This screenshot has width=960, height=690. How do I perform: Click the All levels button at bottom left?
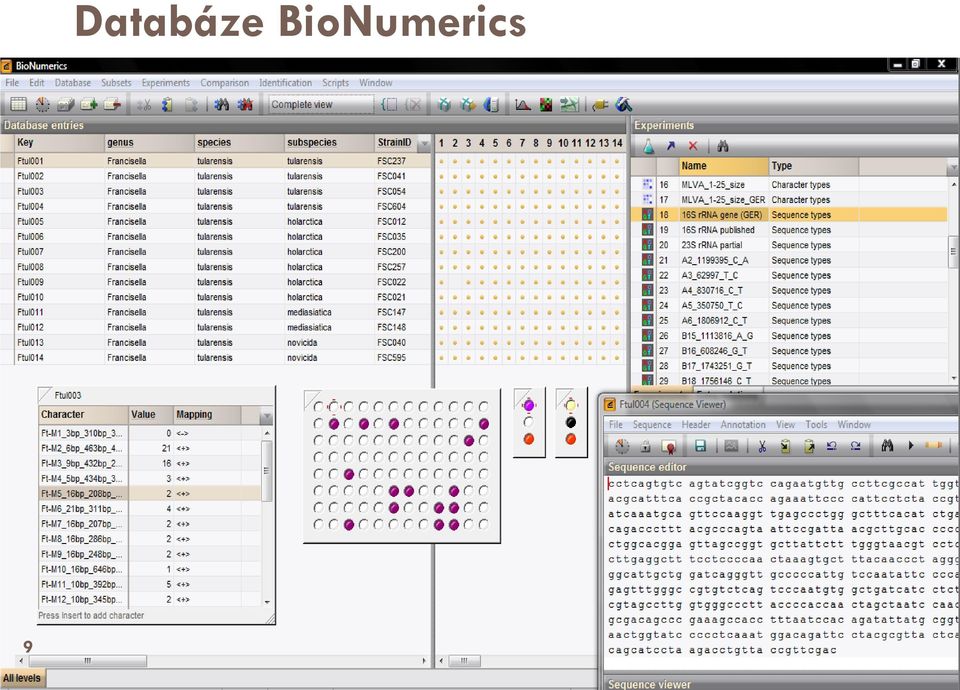click(x=22, y=678)
